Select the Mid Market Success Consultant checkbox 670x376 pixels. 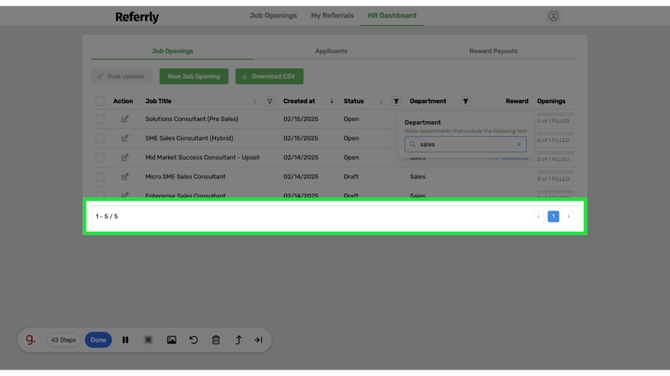100,157
